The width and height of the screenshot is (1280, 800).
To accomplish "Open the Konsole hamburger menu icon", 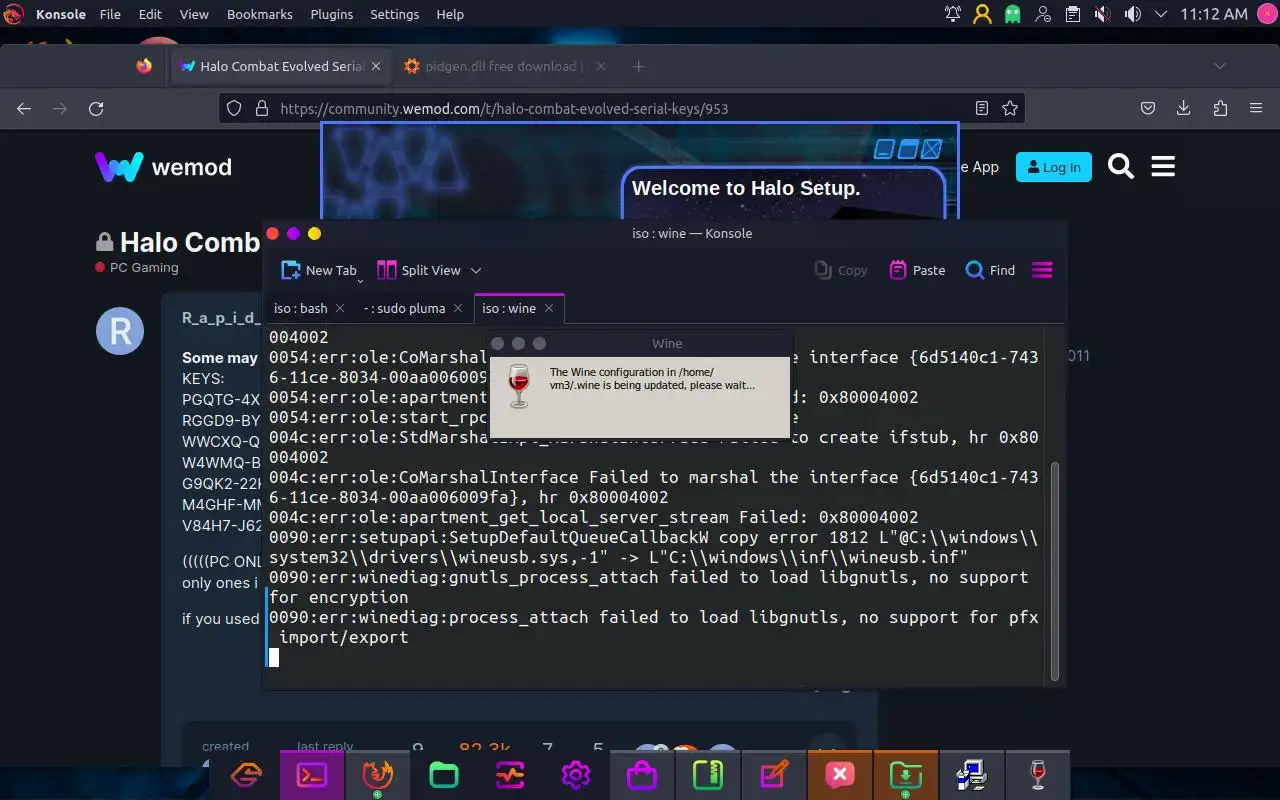I will (x=1042, y=270).
